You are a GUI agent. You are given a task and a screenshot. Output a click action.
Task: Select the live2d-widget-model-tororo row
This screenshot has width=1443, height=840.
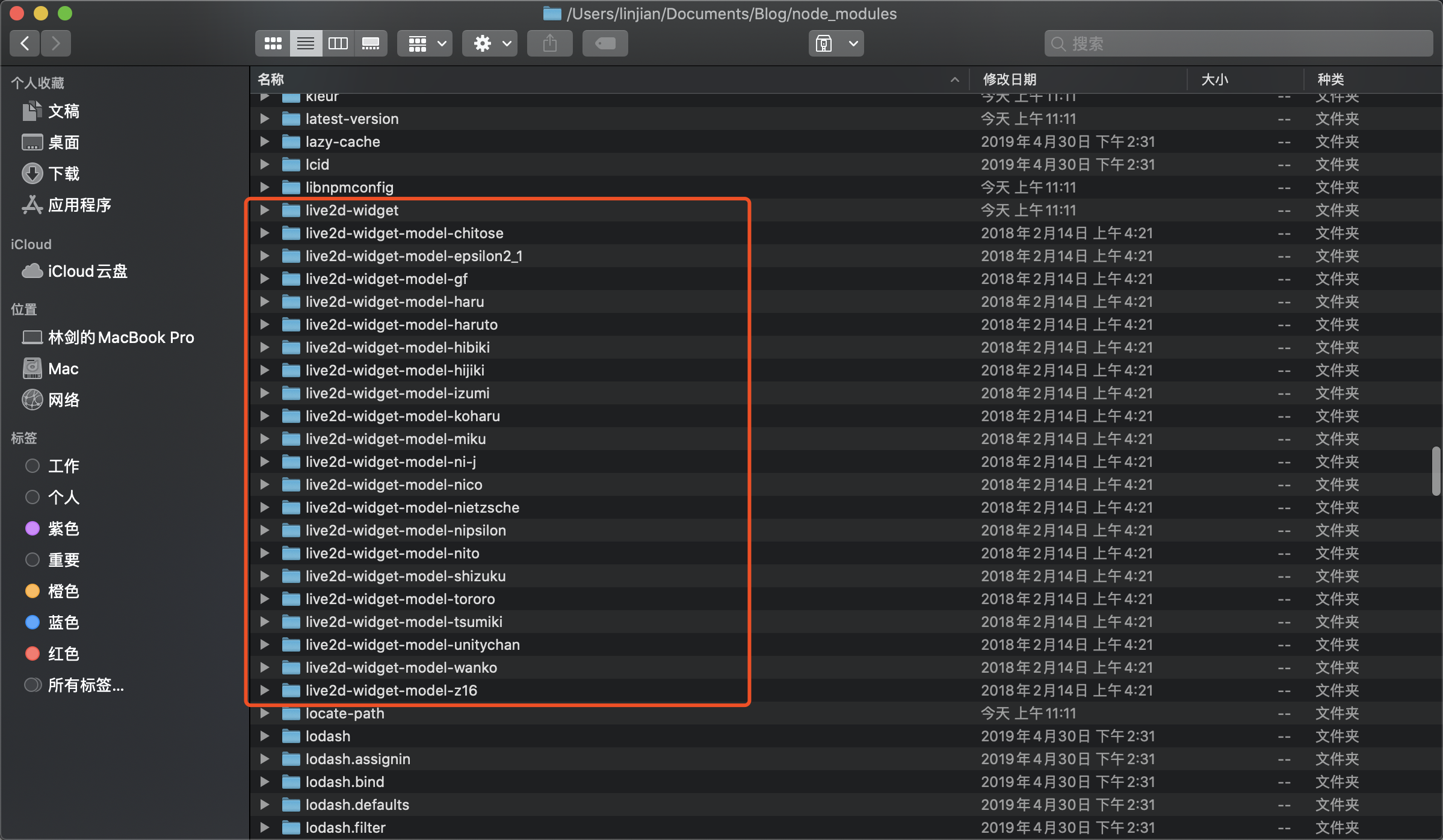846,599
